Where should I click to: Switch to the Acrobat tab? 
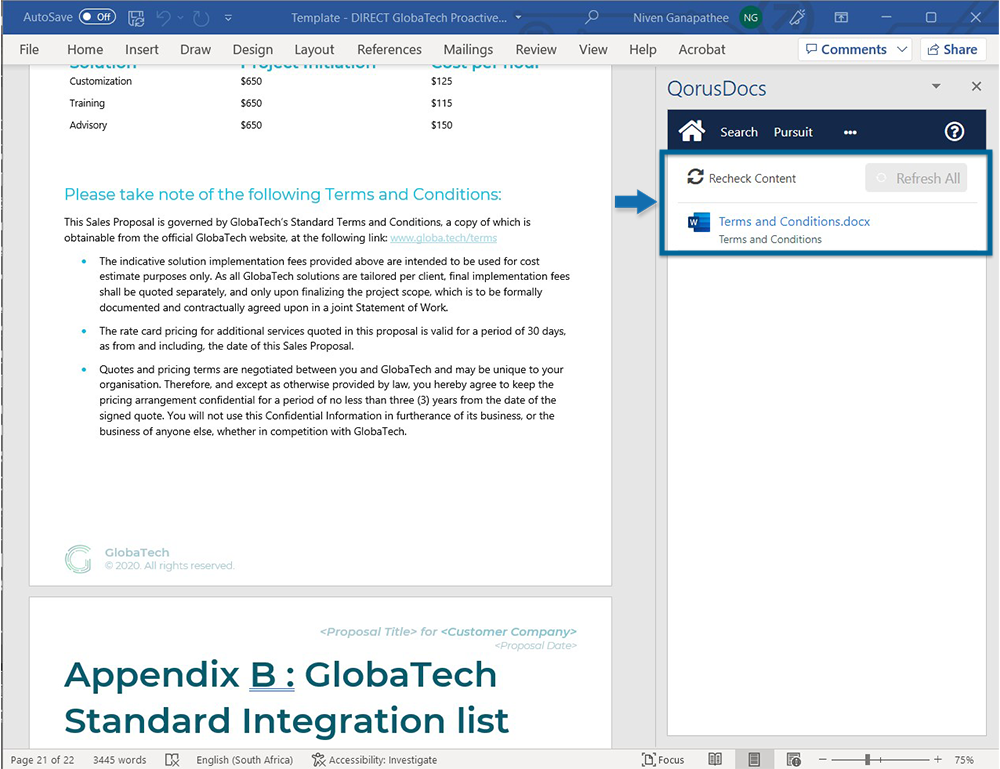pyautogui.click(x=702, y=50)
